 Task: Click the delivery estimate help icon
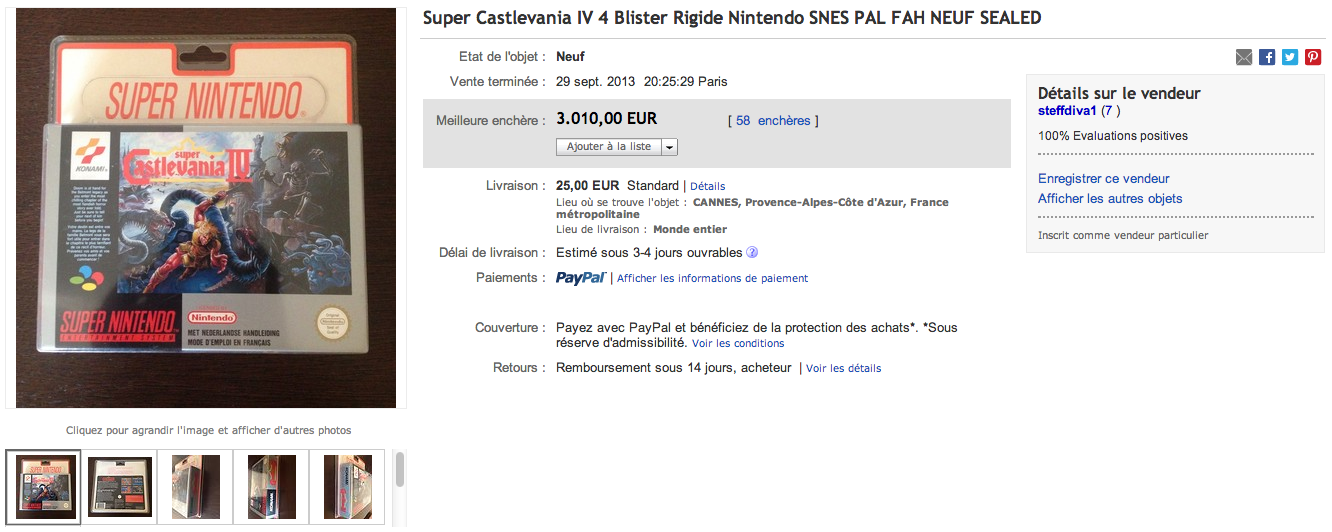[x=752, y=253]
